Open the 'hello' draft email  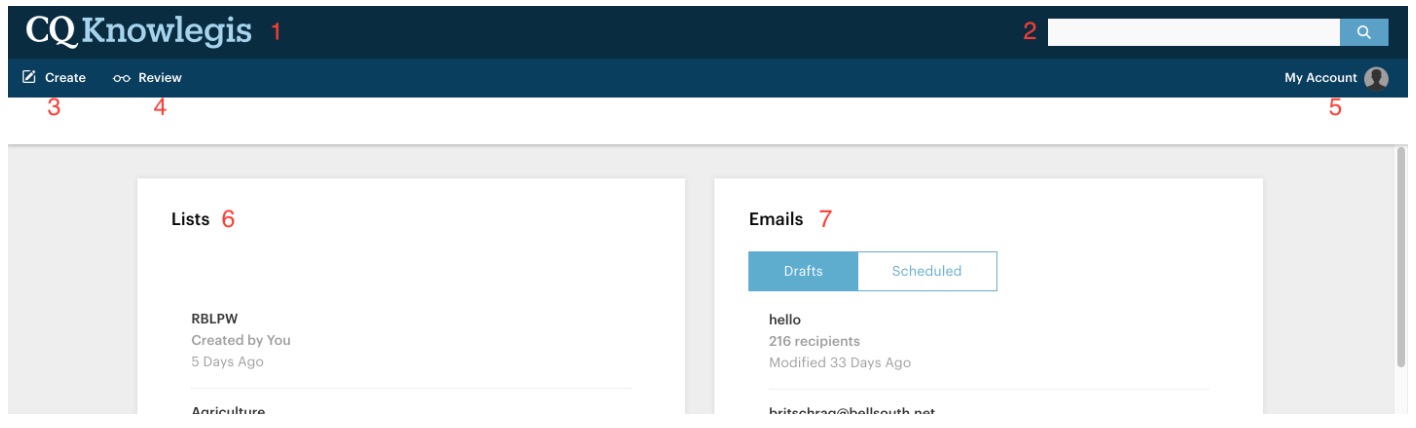click(x=785, y=320)
